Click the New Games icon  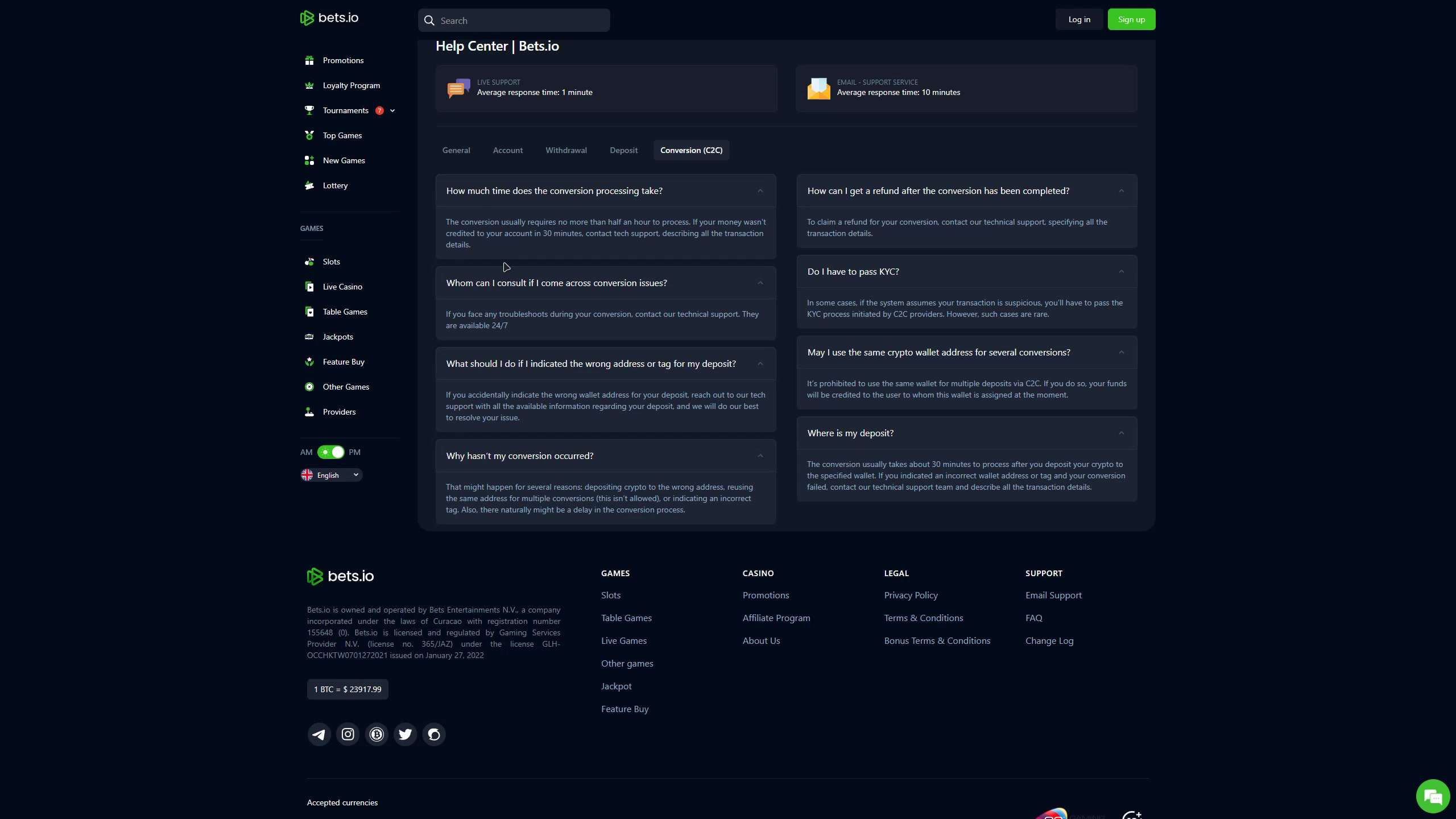tap(309, 160)
